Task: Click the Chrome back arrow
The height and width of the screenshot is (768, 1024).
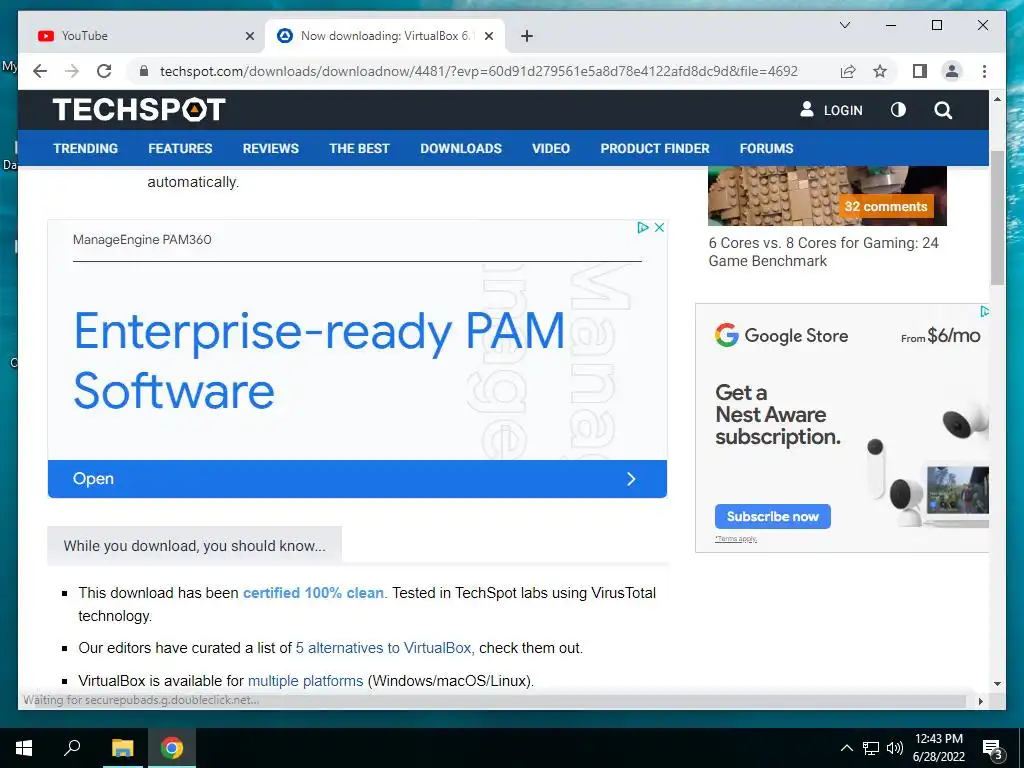Action: tap(40, 71)
